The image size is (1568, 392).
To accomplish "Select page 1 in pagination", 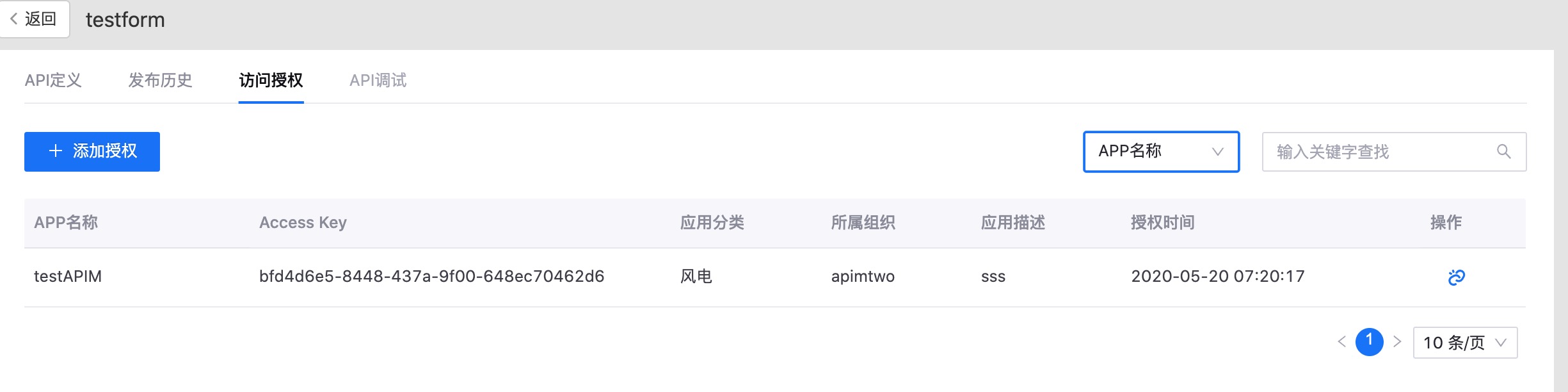I will pos(1370,343).
